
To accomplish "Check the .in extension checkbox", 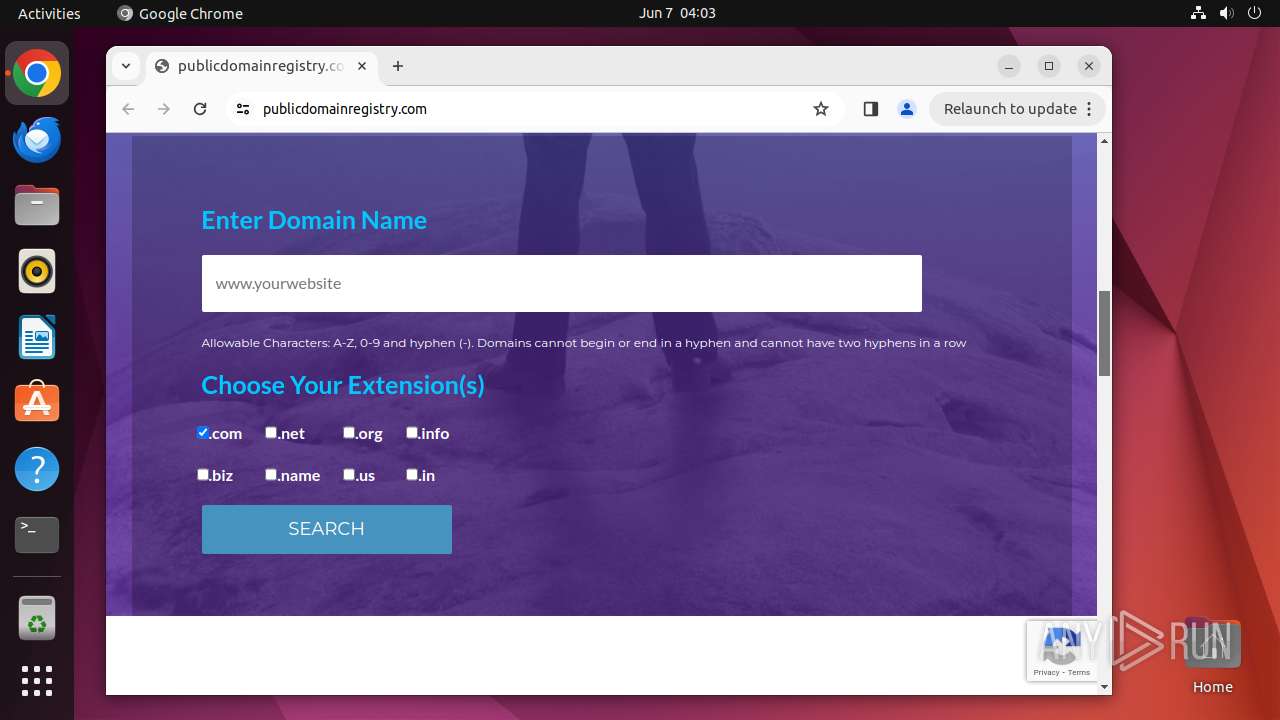I will tap(412, 474).
